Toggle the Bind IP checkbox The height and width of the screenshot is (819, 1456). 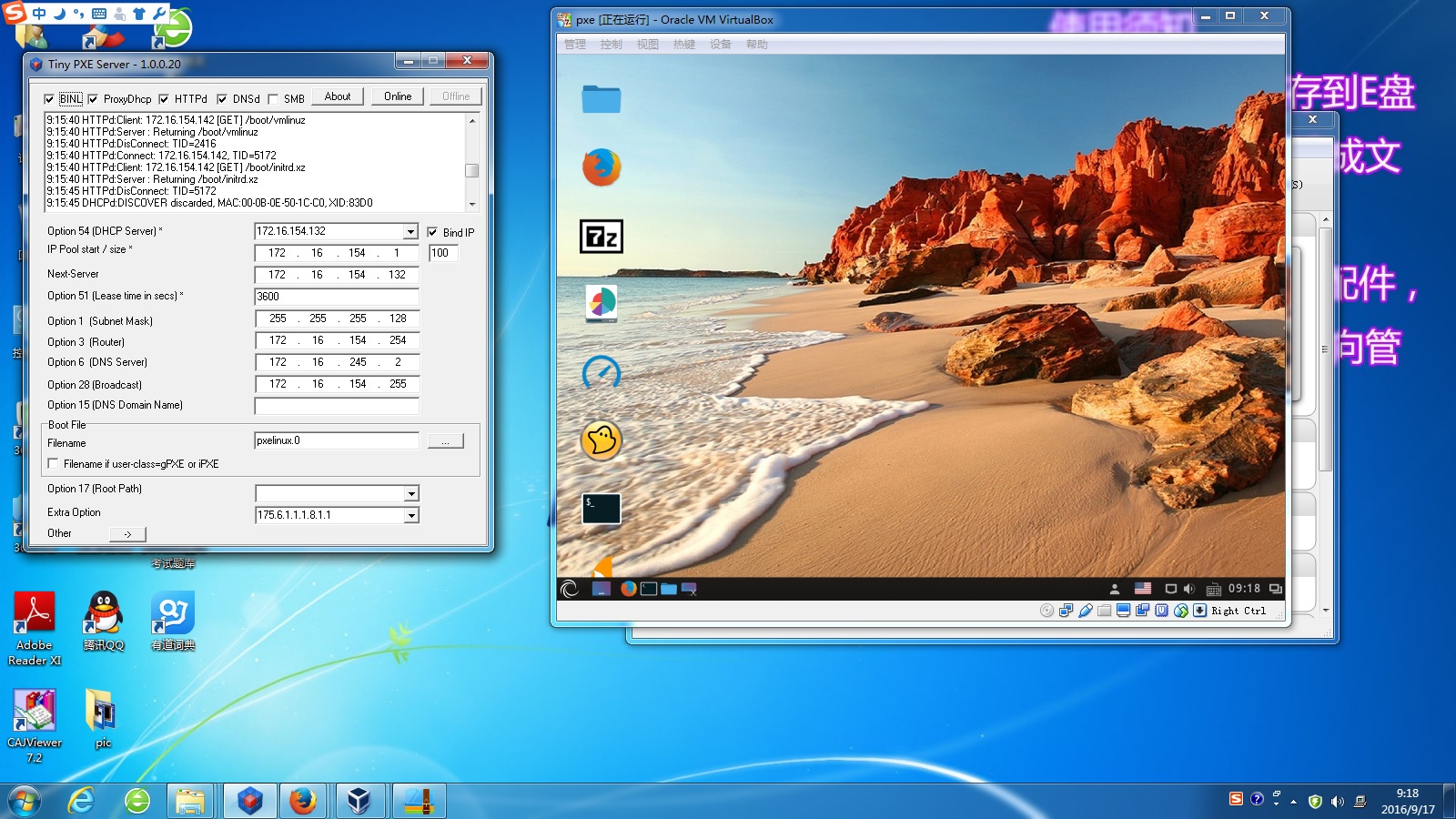[x=432, y=232]
